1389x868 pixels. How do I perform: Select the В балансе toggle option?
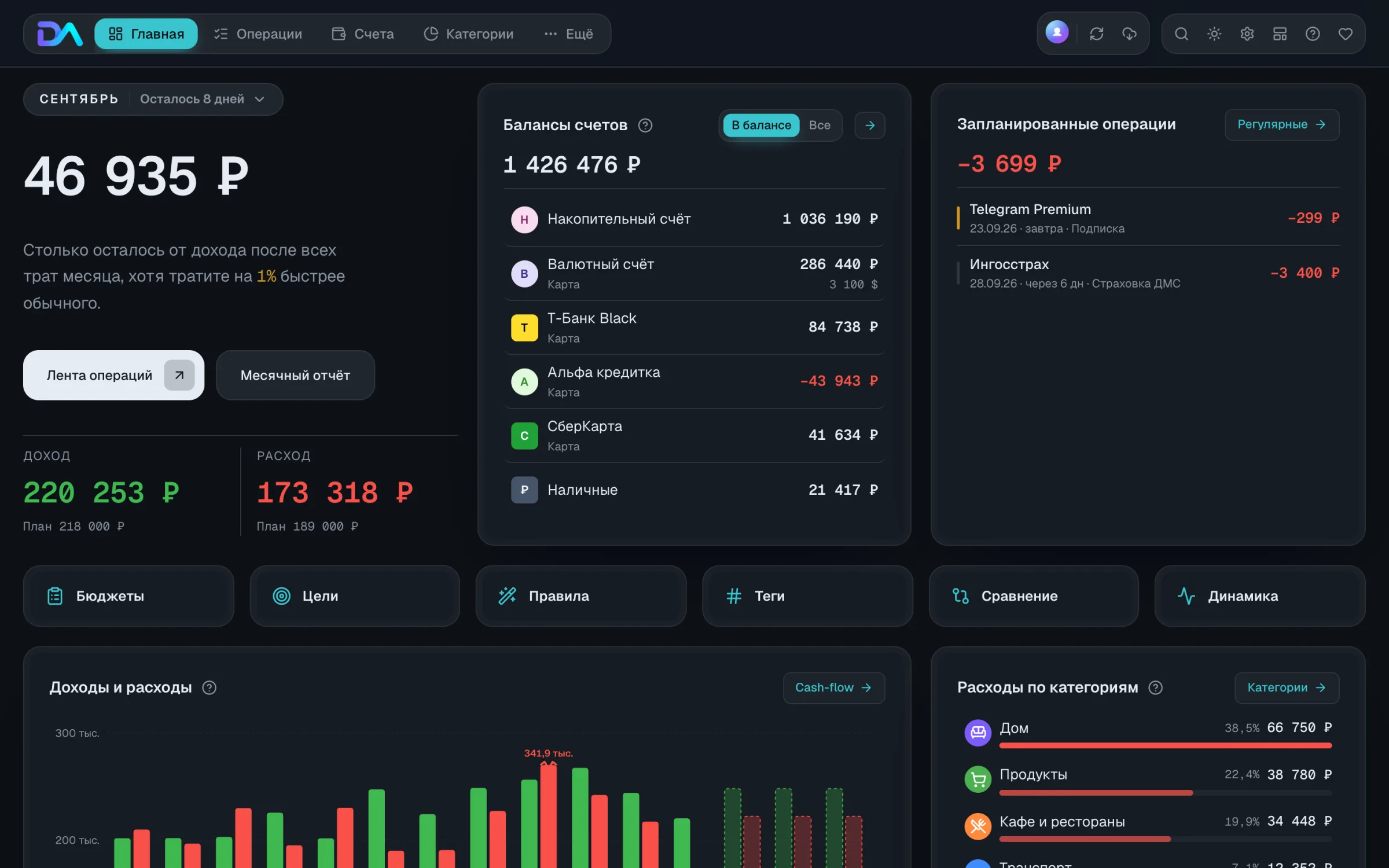point(761,125)
